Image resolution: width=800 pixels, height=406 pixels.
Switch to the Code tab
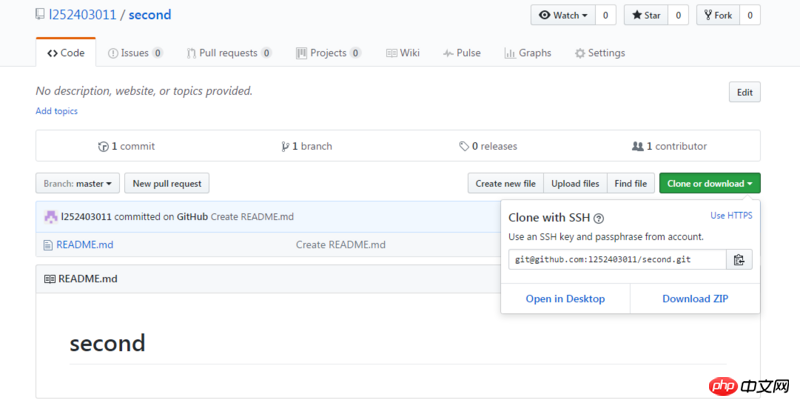[x=66, y=53]
